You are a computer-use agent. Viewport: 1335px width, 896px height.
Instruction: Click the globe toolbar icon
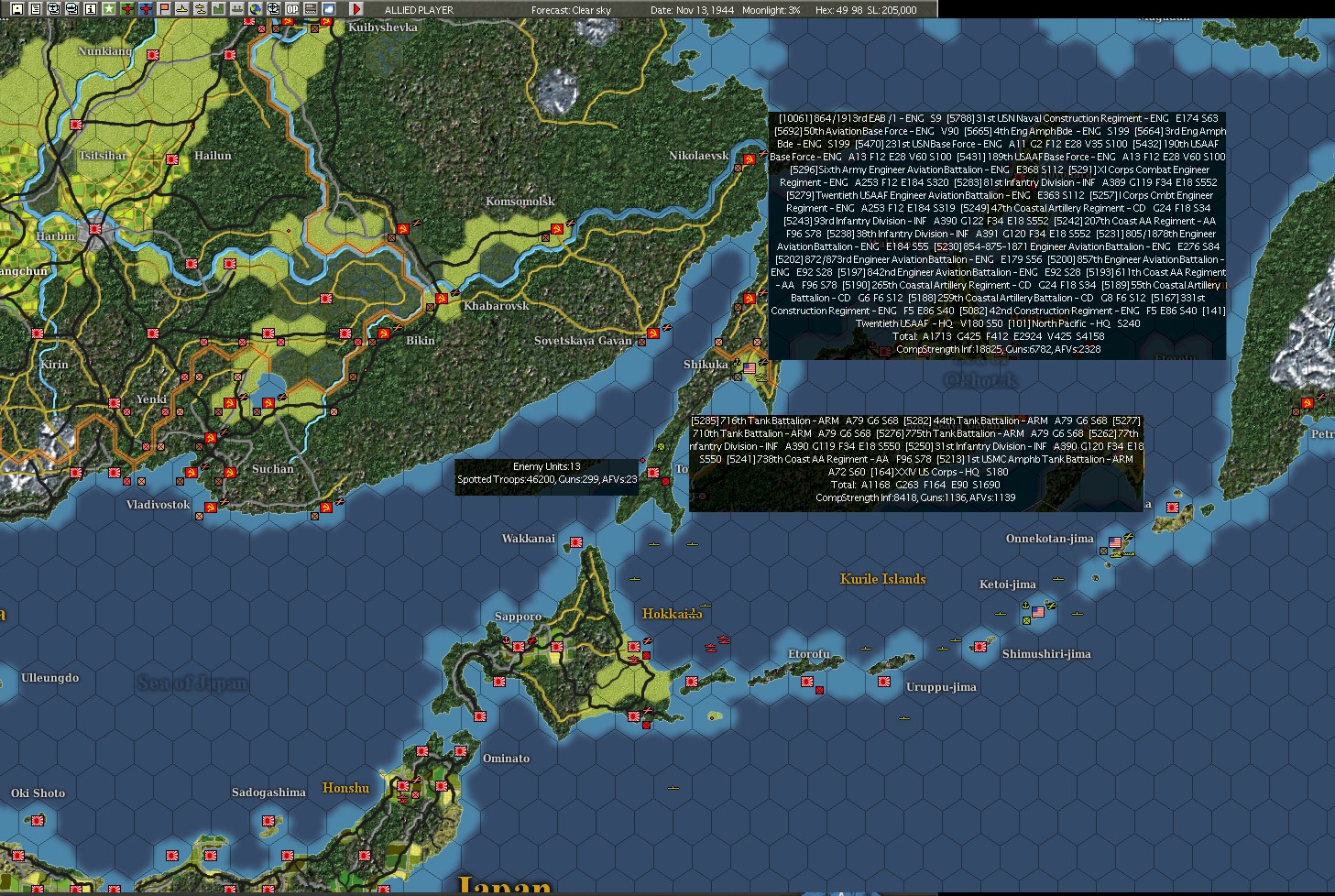click(x=256, y=9)
